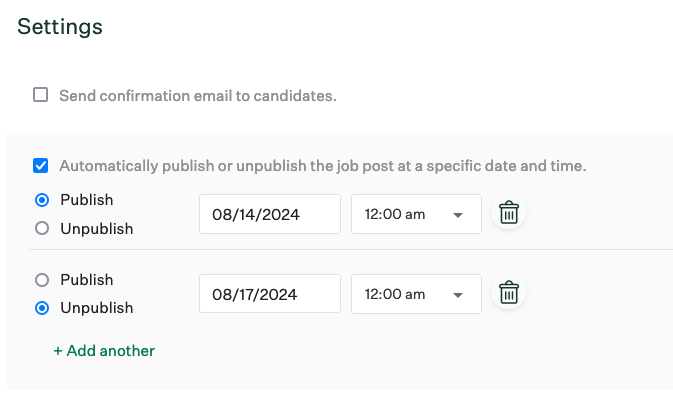Click the Publish label text in the first schedule
The height and width of the screenshot is (394, 673).
[x=87, y=200]
